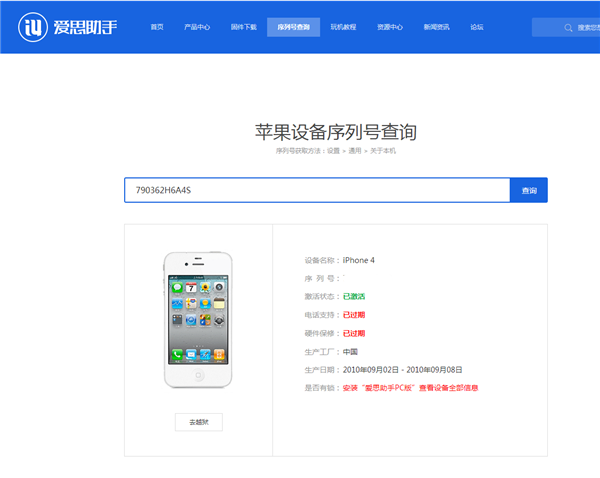Click the iPhone 4 device name
600x478 pixels.
(359, 260)
